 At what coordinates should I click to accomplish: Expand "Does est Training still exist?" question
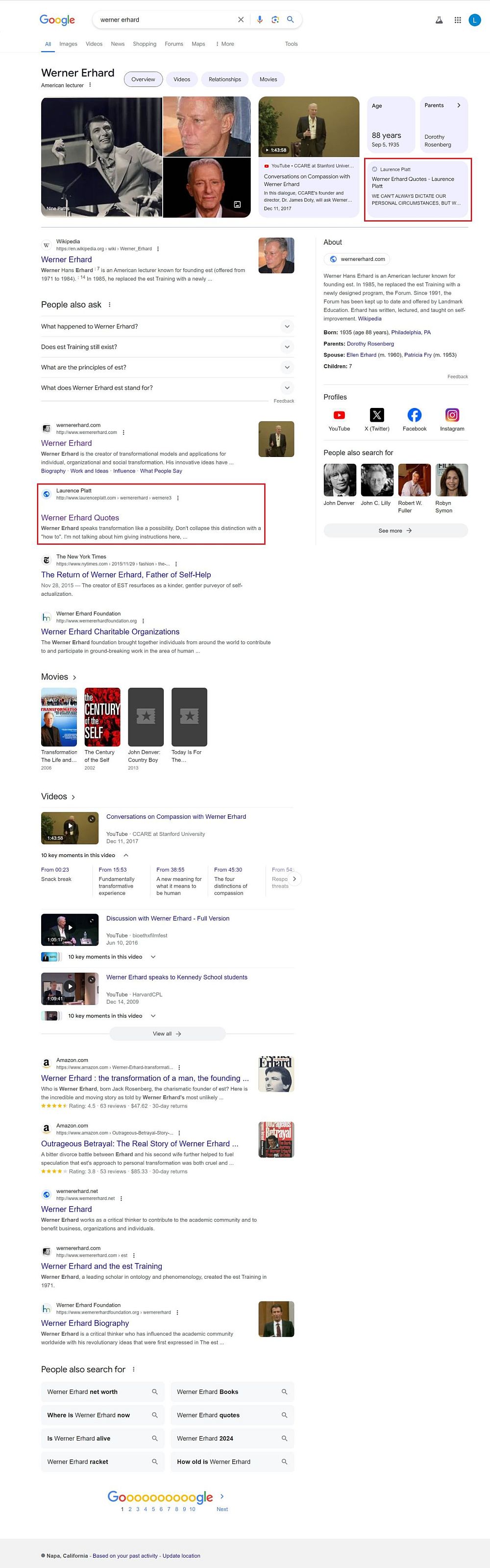tap(287, 347)
